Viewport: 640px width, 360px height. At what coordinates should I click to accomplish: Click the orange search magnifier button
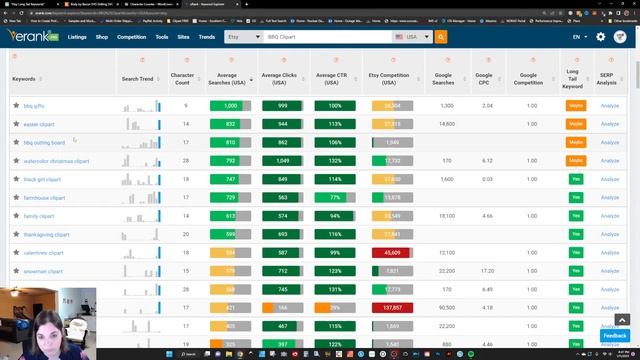click(x=441, y=37)
